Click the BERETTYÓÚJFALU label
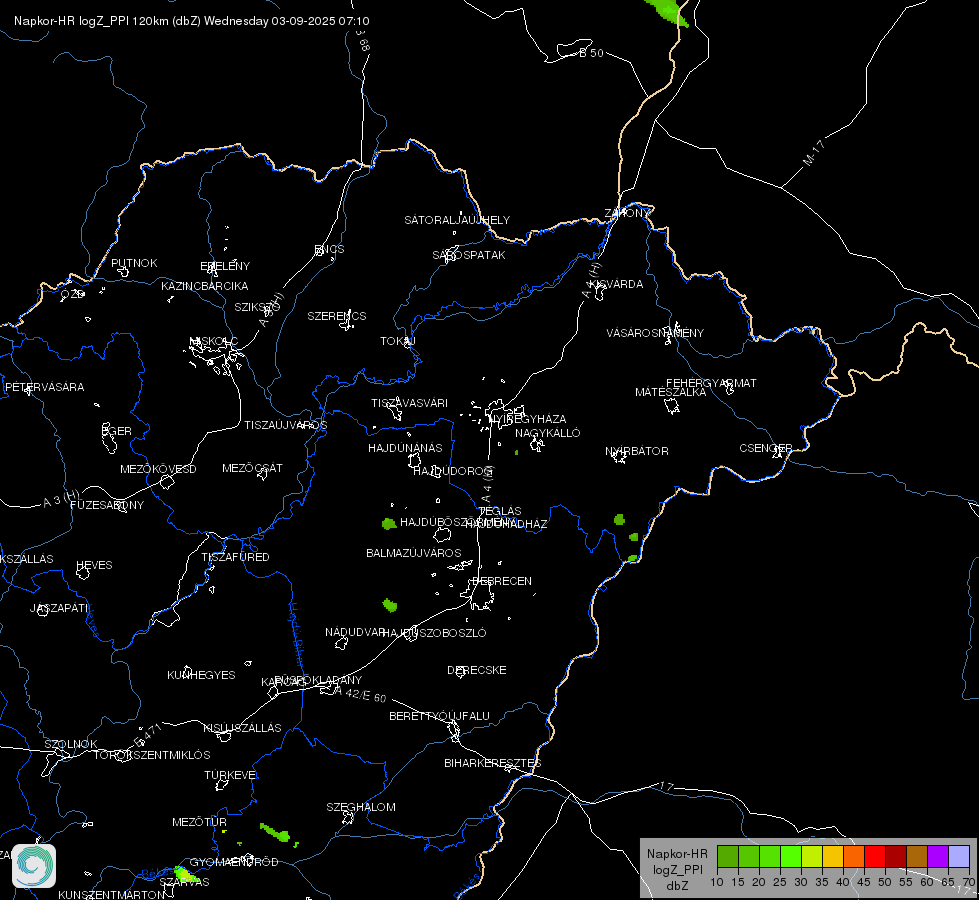Screen dimensions: 979x900 [440, 716]
